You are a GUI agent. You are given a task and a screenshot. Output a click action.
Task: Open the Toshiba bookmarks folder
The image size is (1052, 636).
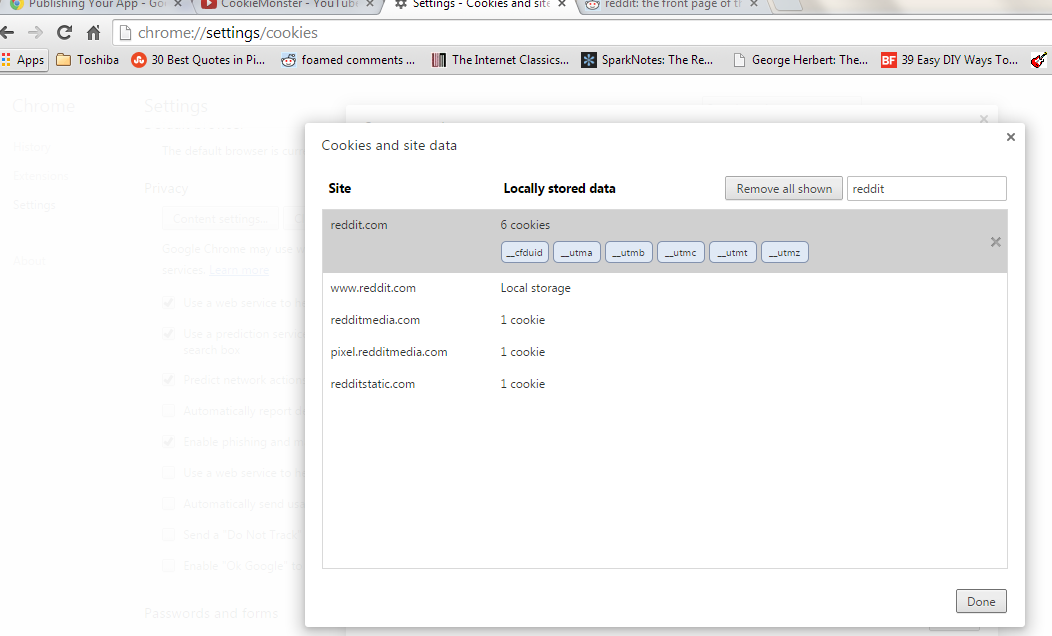[88, 60]
